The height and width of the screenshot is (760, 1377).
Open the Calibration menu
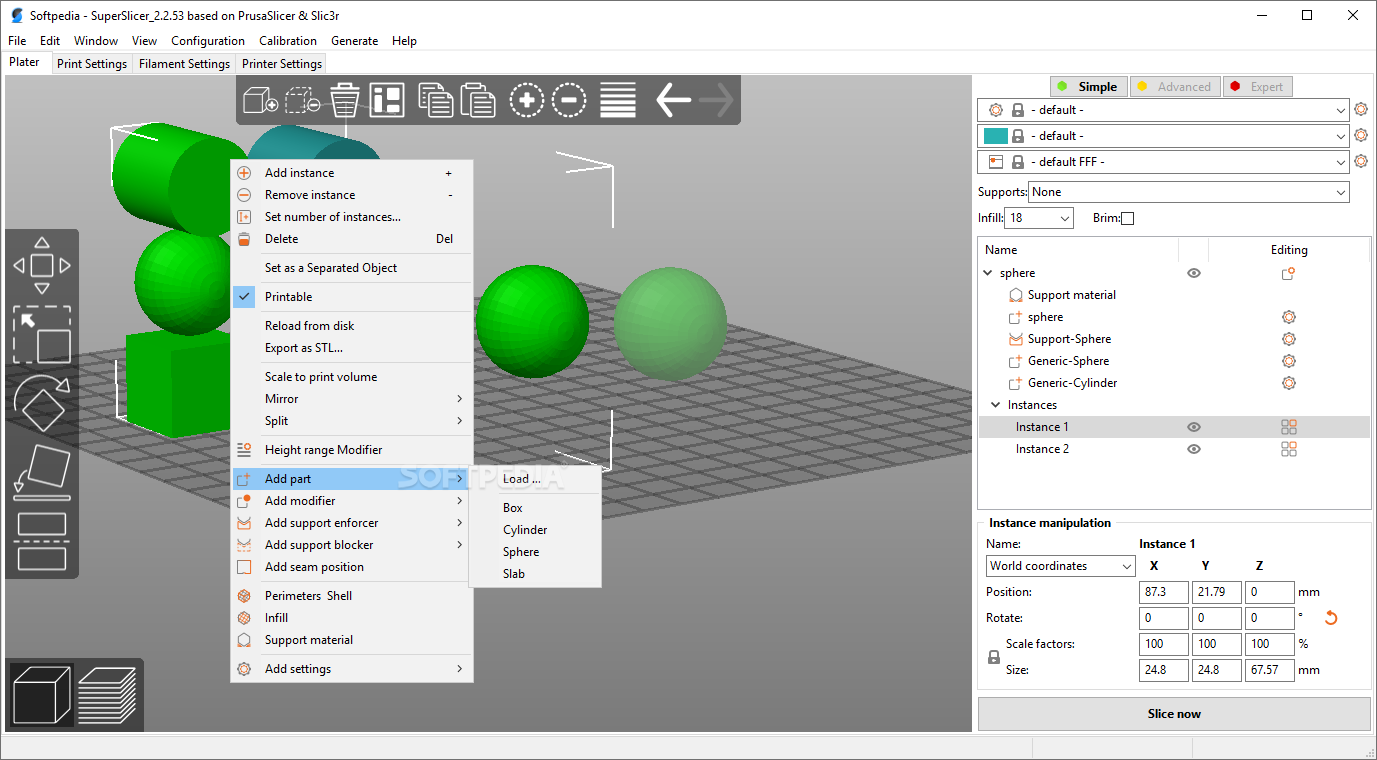(x=288, y=41)
